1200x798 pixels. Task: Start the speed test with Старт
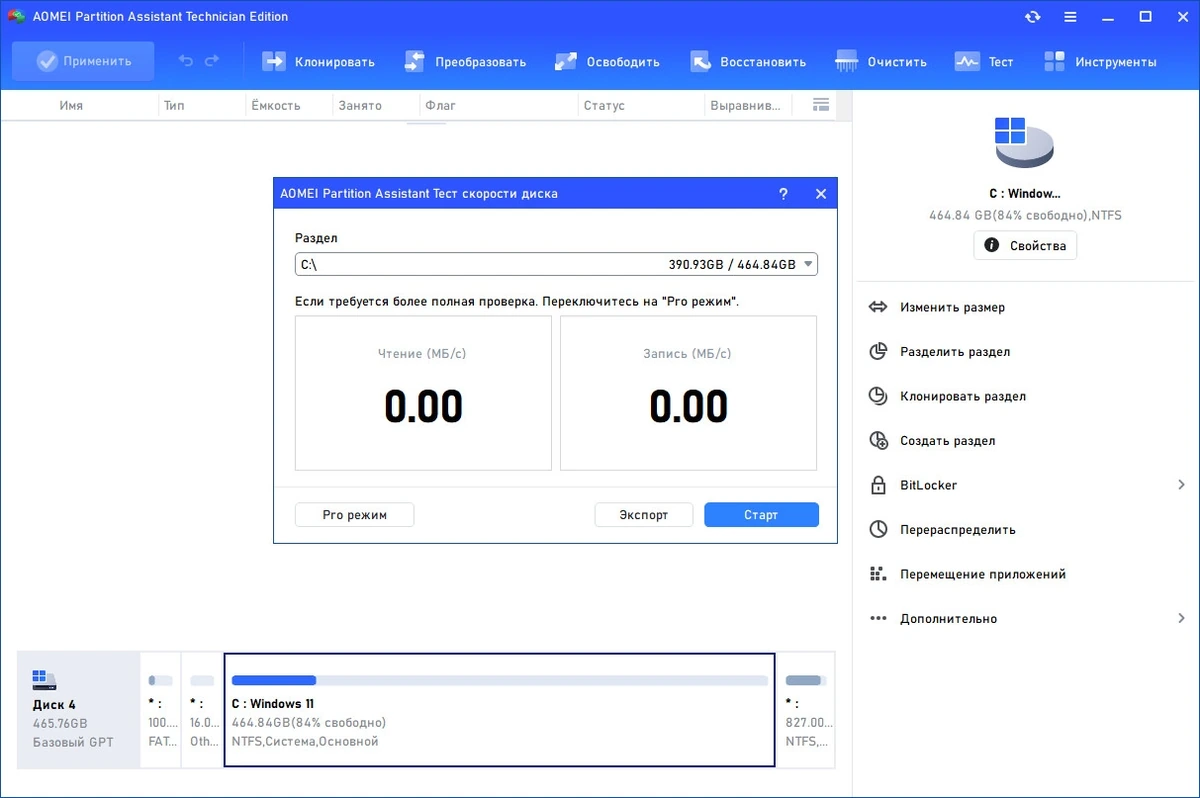(761, 515)
